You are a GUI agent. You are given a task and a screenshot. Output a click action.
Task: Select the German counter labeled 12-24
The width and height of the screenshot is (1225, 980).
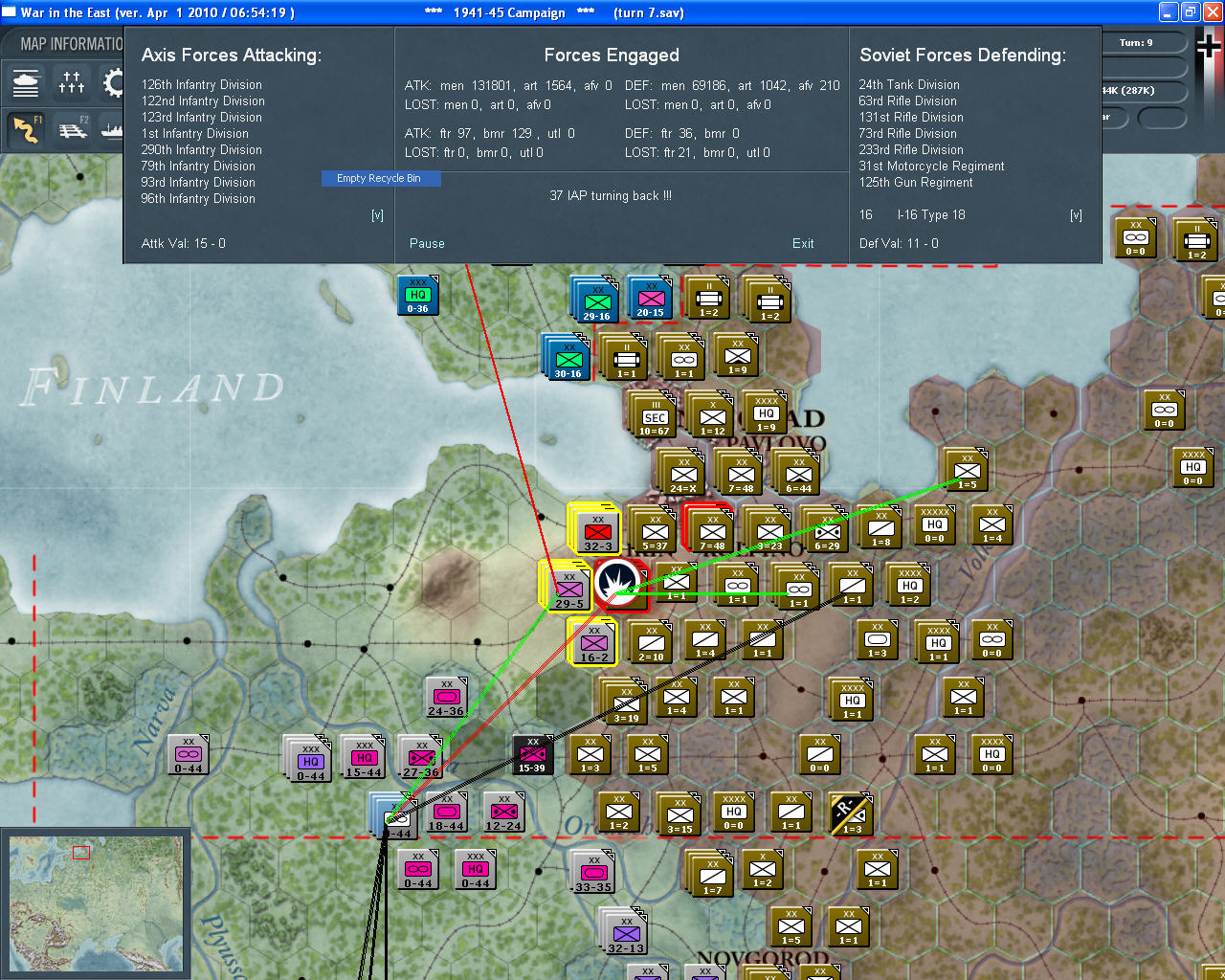coord(503,813)
